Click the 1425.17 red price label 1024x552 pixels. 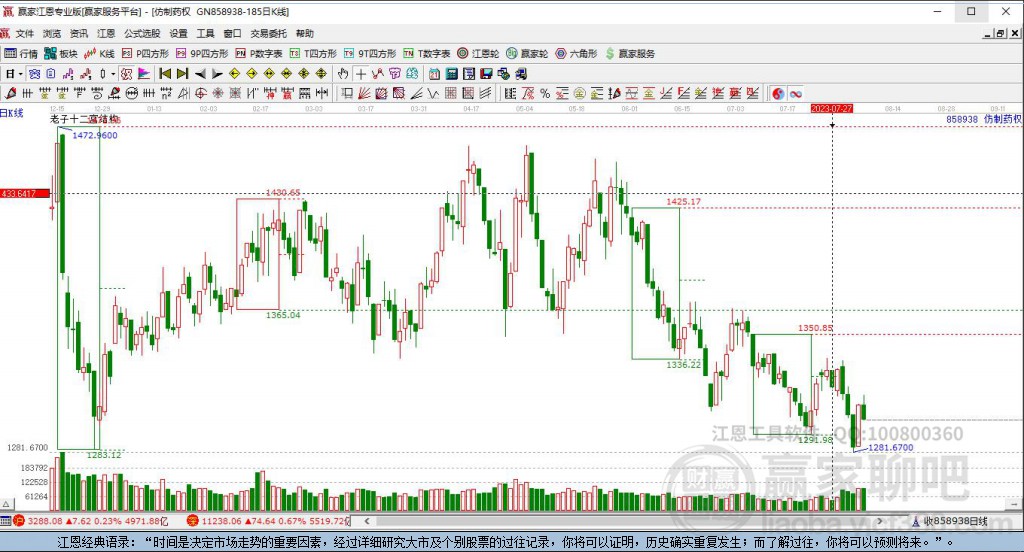click(x=683, y=201)
